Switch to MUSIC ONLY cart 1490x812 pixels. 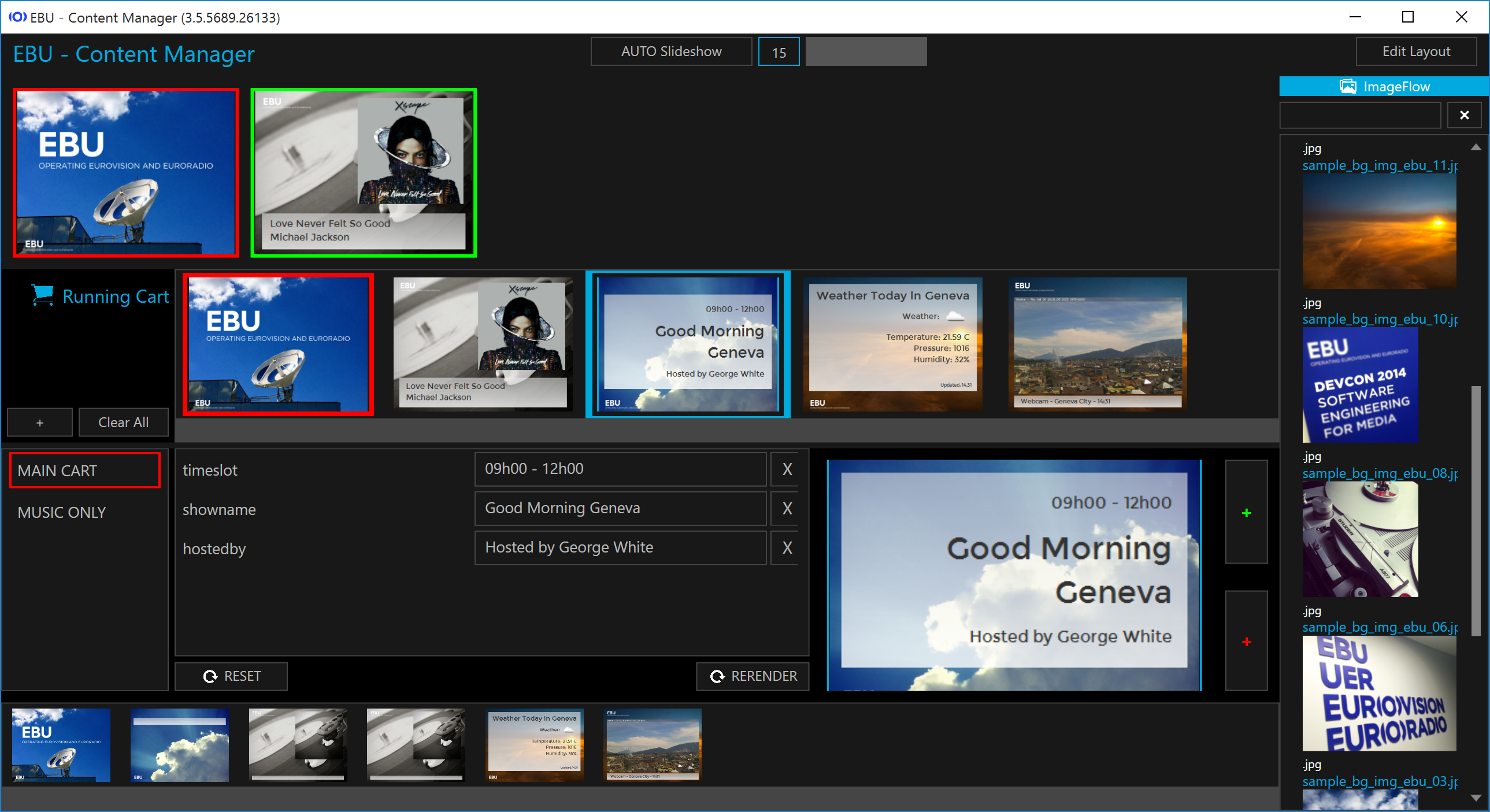[x=62, y=513]
